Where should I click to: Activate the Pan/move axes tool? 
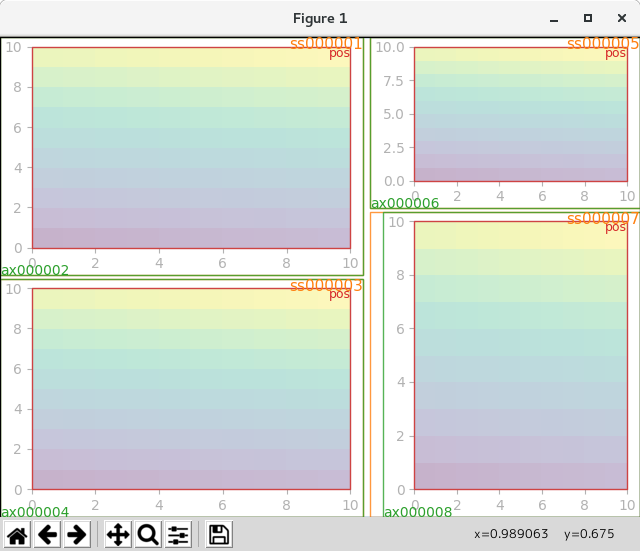point(118,534)
